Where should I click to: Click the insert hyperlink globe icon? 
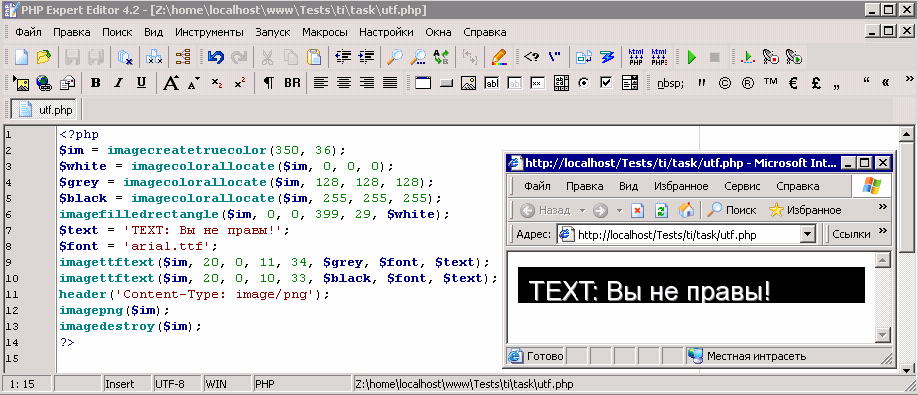point(44,83)
